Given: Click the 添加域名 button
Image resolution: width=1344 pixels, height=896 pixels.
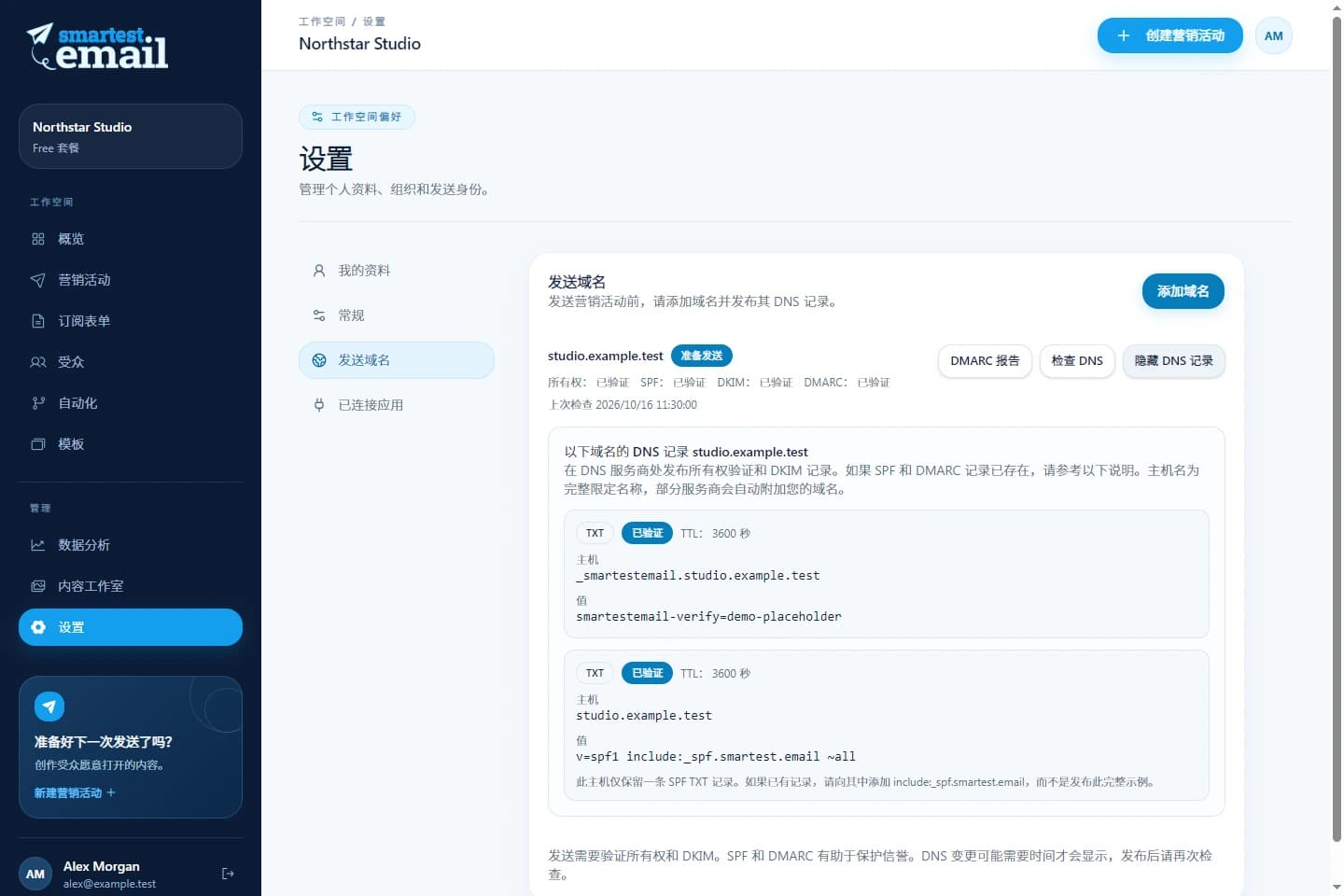Looking at the screenshot, I should pyautogui.click(x=1183, y=291).
